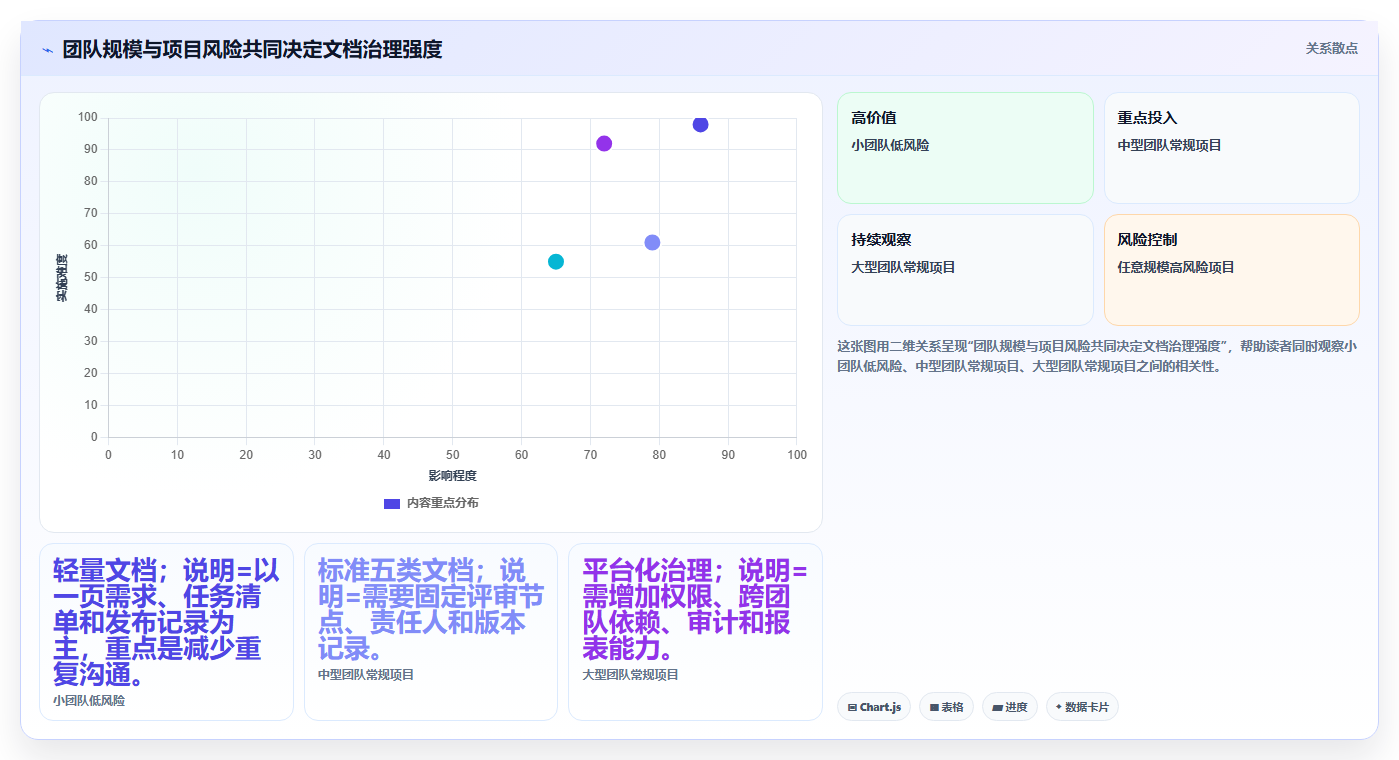Click the Chart.js tag icon
Screen dimensions: 1399x760
852,707
